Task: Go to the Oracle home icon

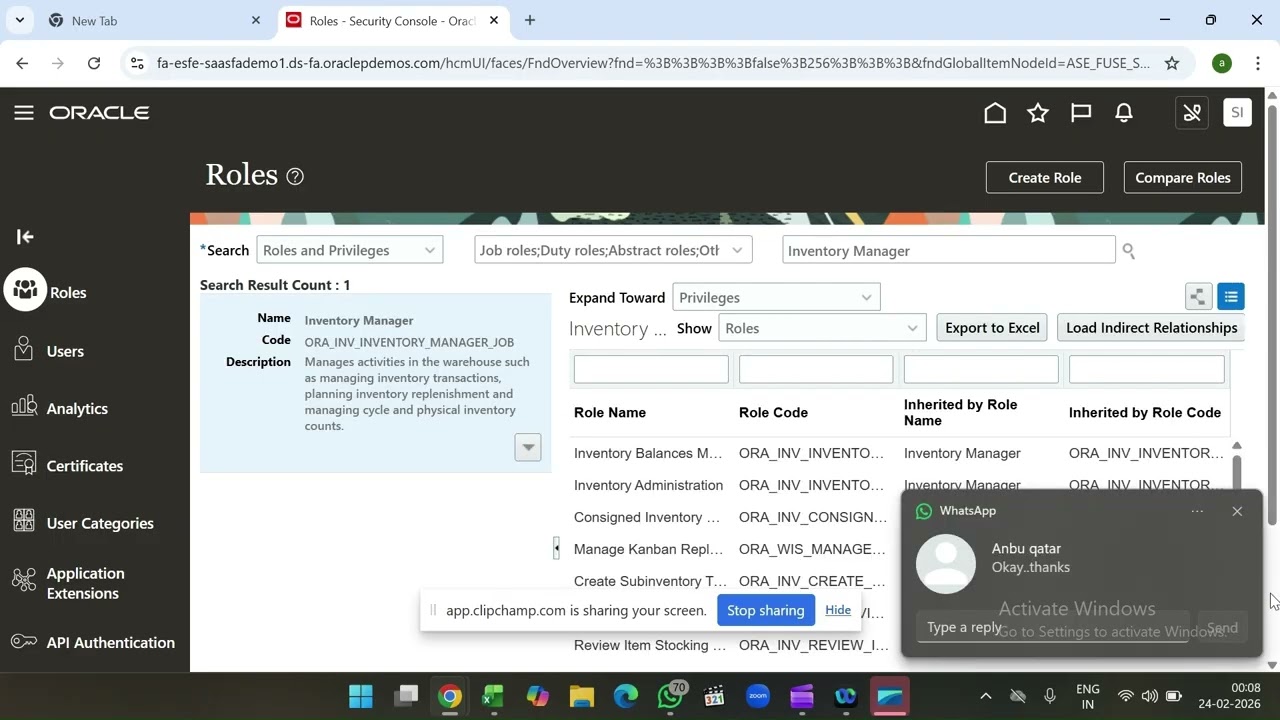Action: point(995,113)
